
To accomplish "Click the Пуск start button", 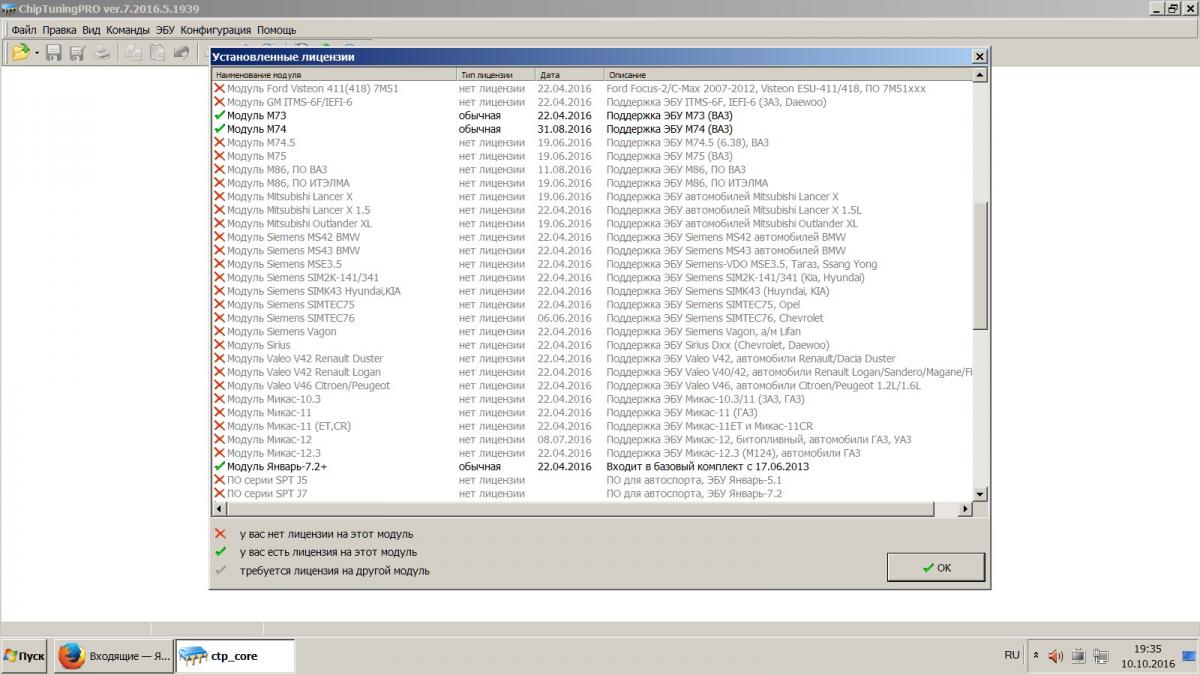I will pos(24,656).
